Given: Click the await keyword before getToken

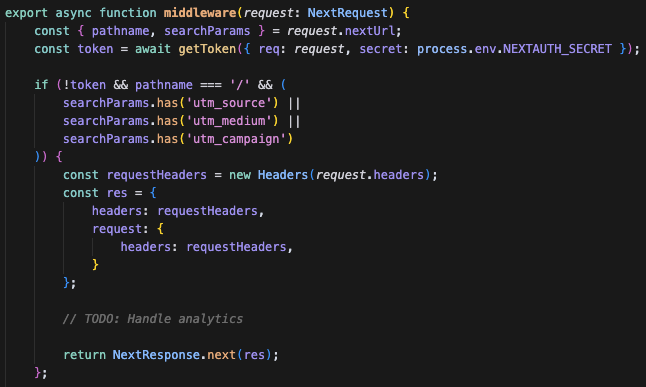Looking at the screenshot, I should pyautogui.click(x=153, y=49).
